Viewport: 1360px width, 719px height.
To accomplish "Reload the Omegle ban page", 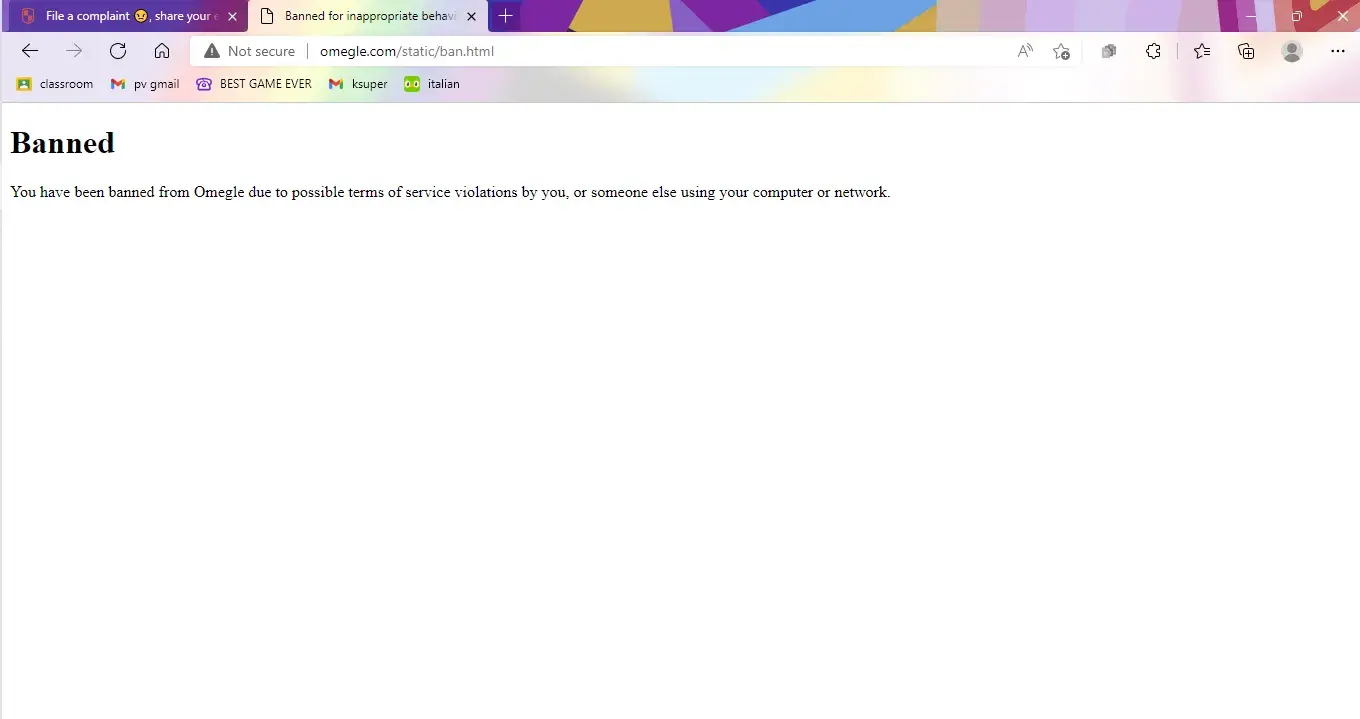I will (118, 51).
